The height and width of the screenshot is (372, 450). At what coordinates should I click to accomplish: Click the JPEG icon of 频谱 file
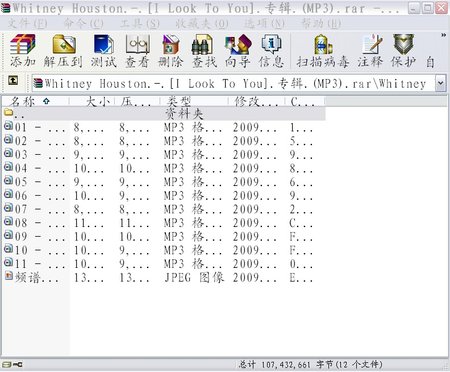[8, 276]
